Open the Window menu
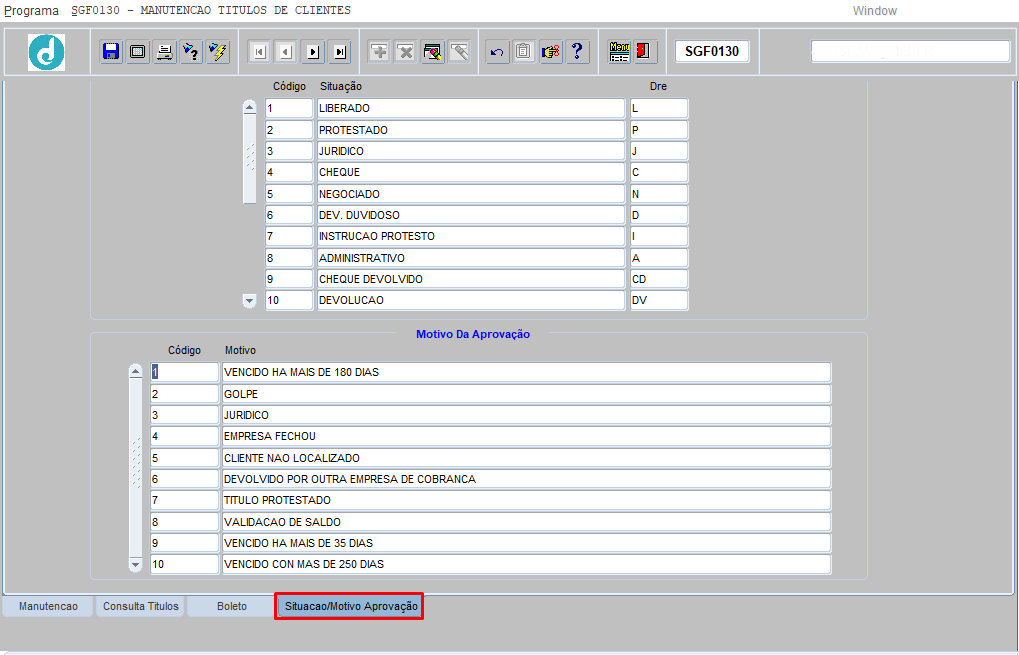This screenshot has width=1019, height=655. pyautogui.click(x=874, y=10)
